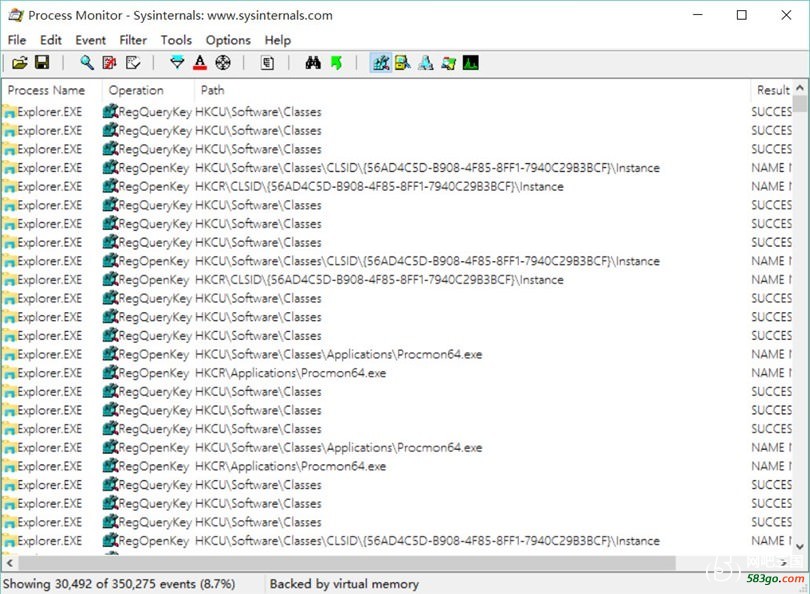Open Highlight settings with the red A icon
810x594 pixels.
tap(200, 63)
